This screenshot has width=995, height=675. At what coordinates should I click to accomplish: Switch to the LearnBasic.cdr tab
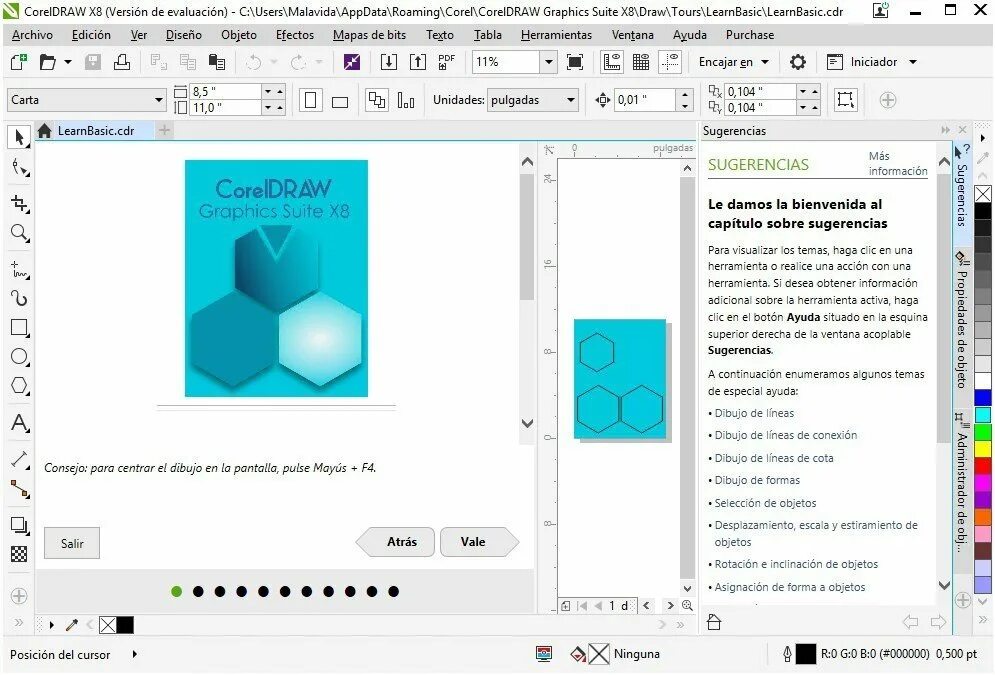click(x=95, y=131)
